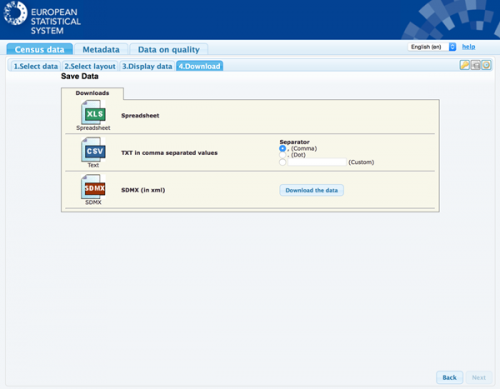Image resolution: width=500 pixels, height=389 pixels.
Task: Click the custom separator text field
Action: pyautogui.click(x=317, y=162)
